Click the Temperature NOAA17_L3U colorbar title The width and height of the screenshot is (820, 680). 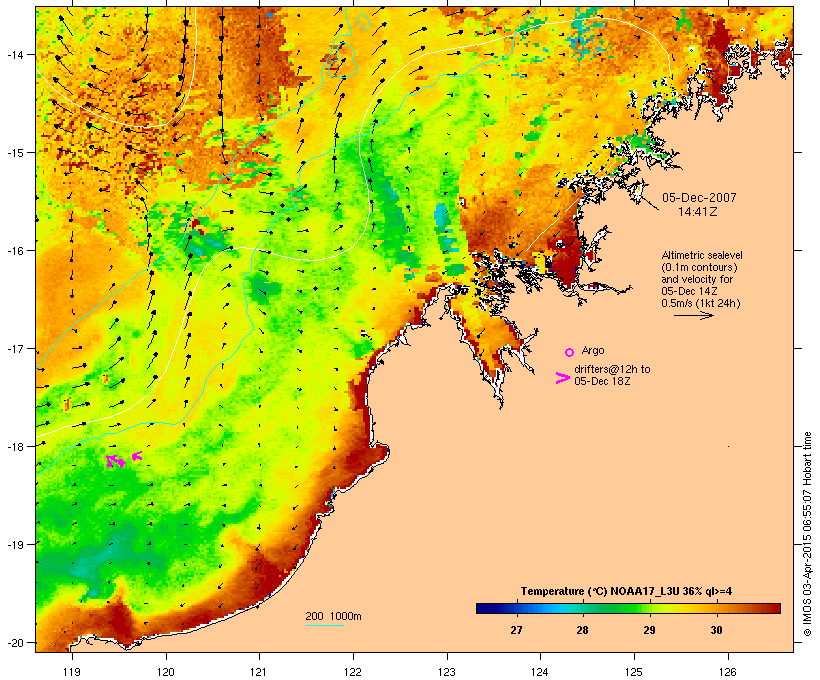pyautogui.click(x=626, y=591)
